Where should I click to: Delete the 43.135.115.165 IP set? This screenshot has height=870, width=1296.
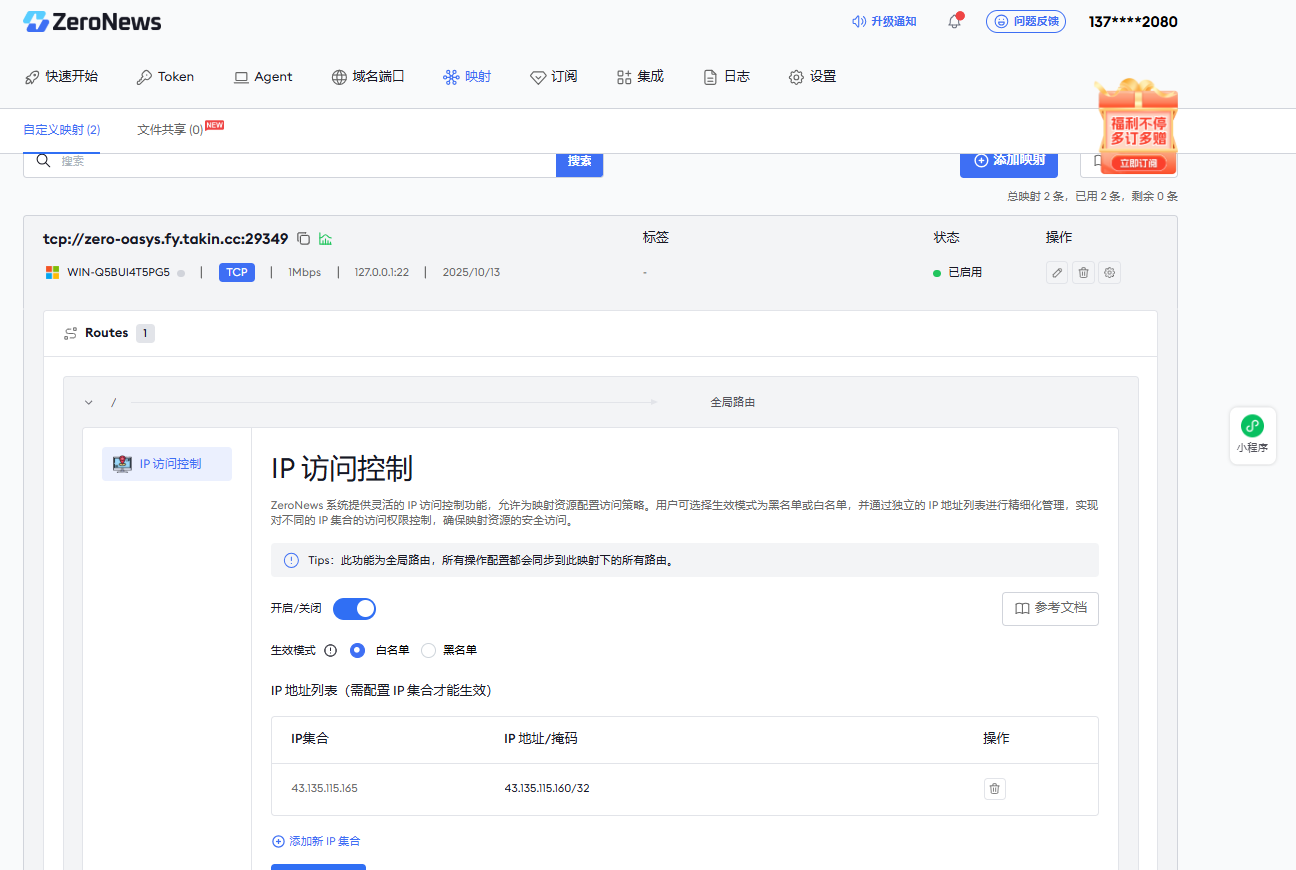[994, 789]
